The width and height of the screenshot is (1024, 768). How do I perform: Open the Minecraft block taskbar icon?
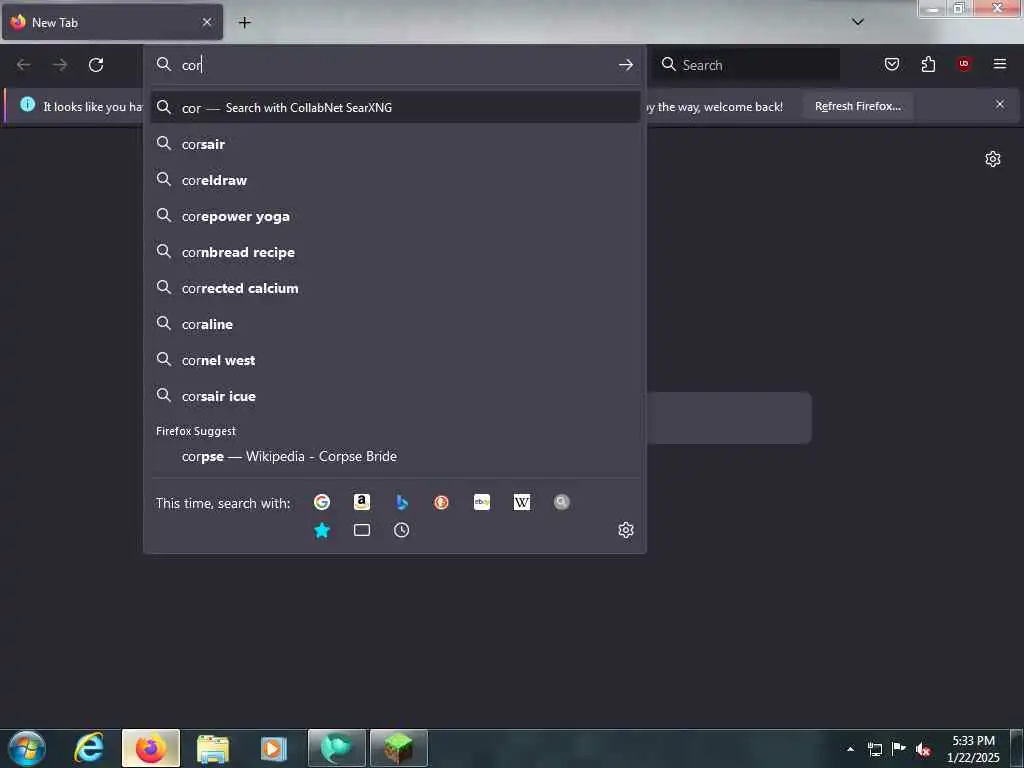(398, 748)
